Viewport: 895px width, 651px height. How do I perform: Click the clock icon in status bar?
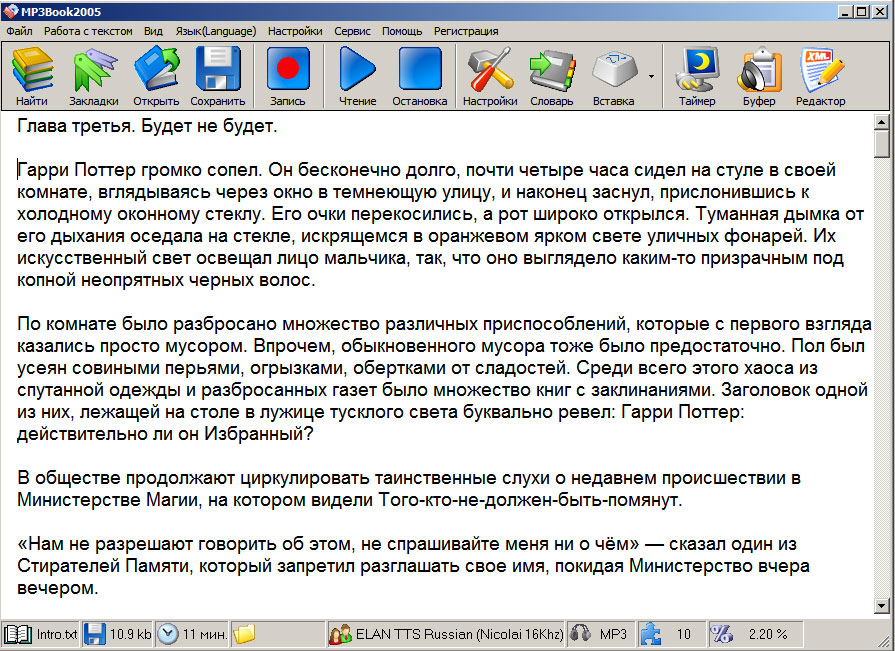coord(168,634)
